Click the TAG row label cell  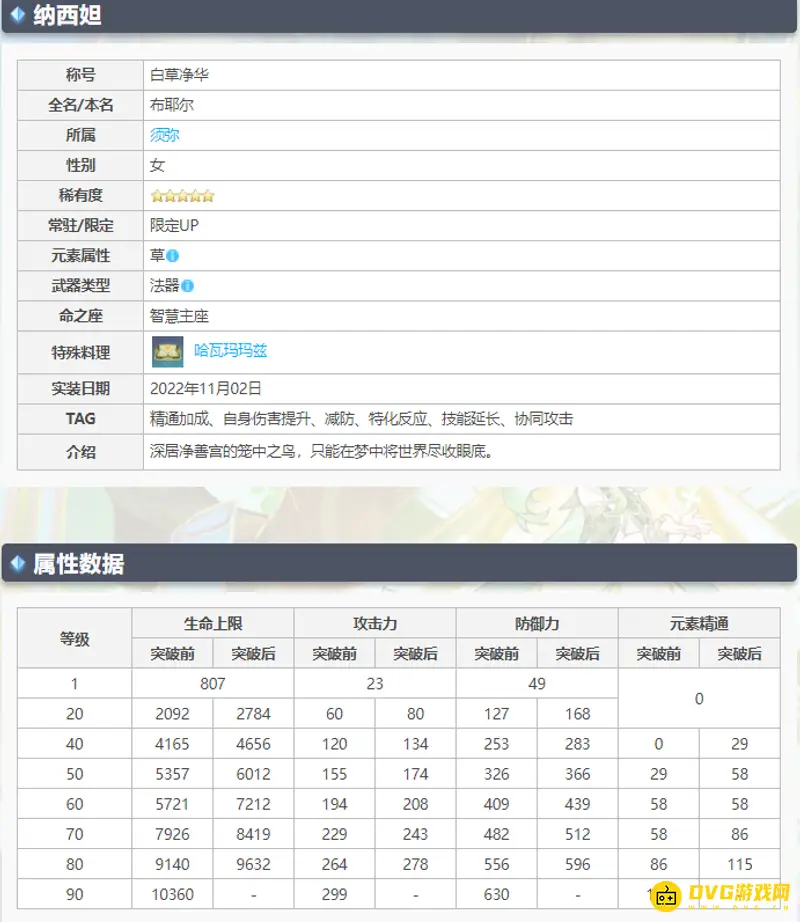80,419
